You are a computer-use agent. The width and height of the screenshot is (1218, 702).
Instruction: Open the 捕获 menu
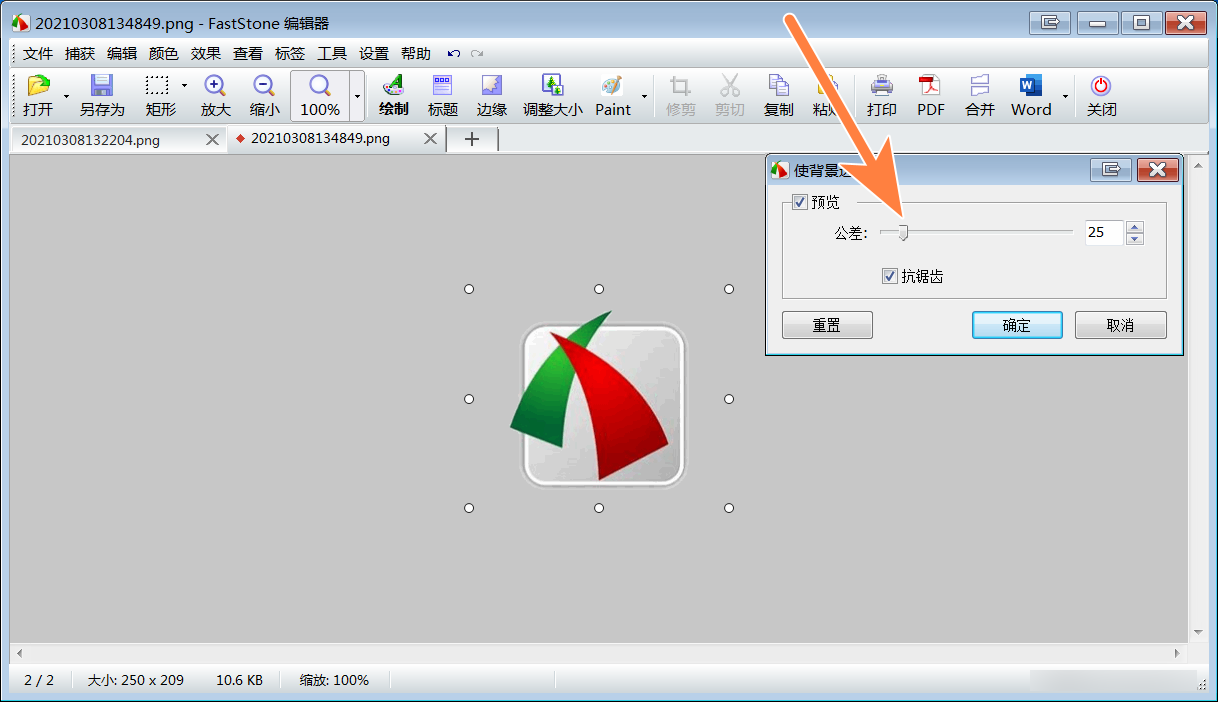[x=80, y=54]
